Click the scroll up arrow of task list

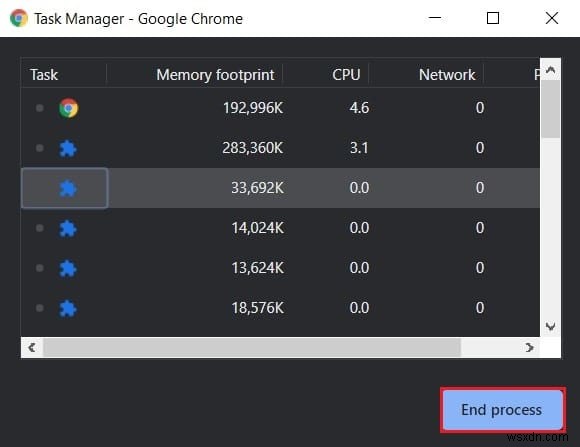click(550, 70)
